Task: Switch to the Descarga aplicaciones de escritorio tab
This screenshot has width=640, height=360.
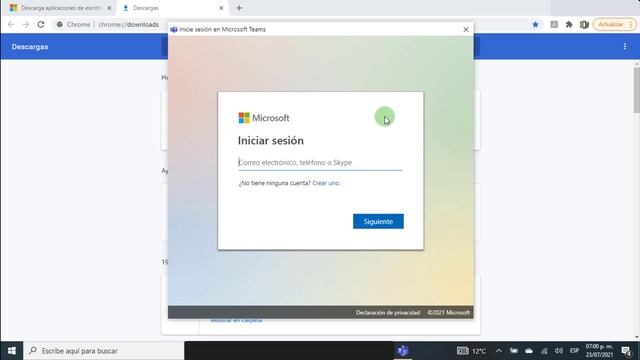Action: [x=60, y=8]
